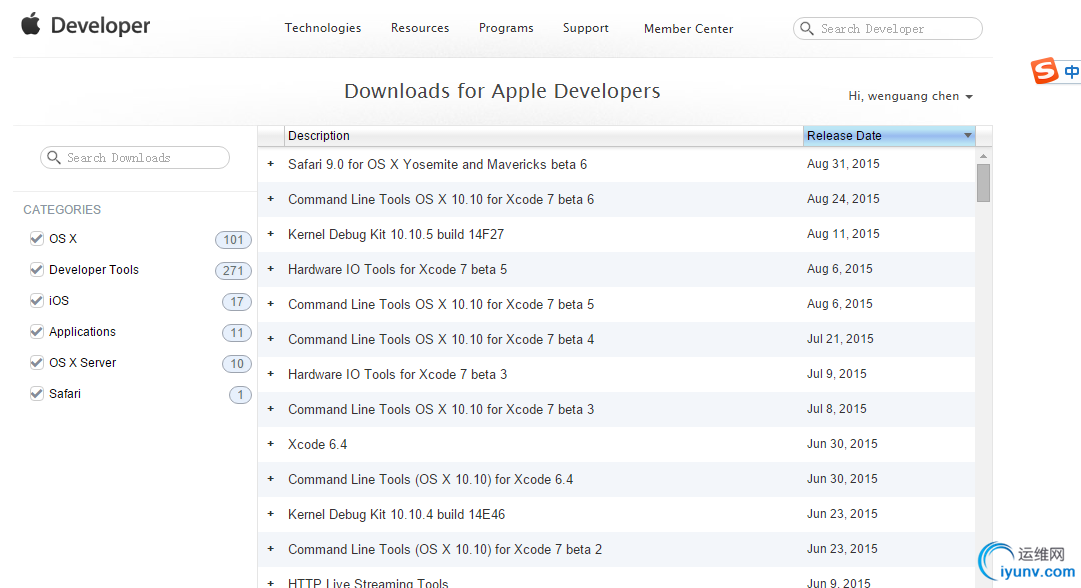Screen dimensions: 1081x588
Task: Click the Apple logo icon
Action: (30, 25)
